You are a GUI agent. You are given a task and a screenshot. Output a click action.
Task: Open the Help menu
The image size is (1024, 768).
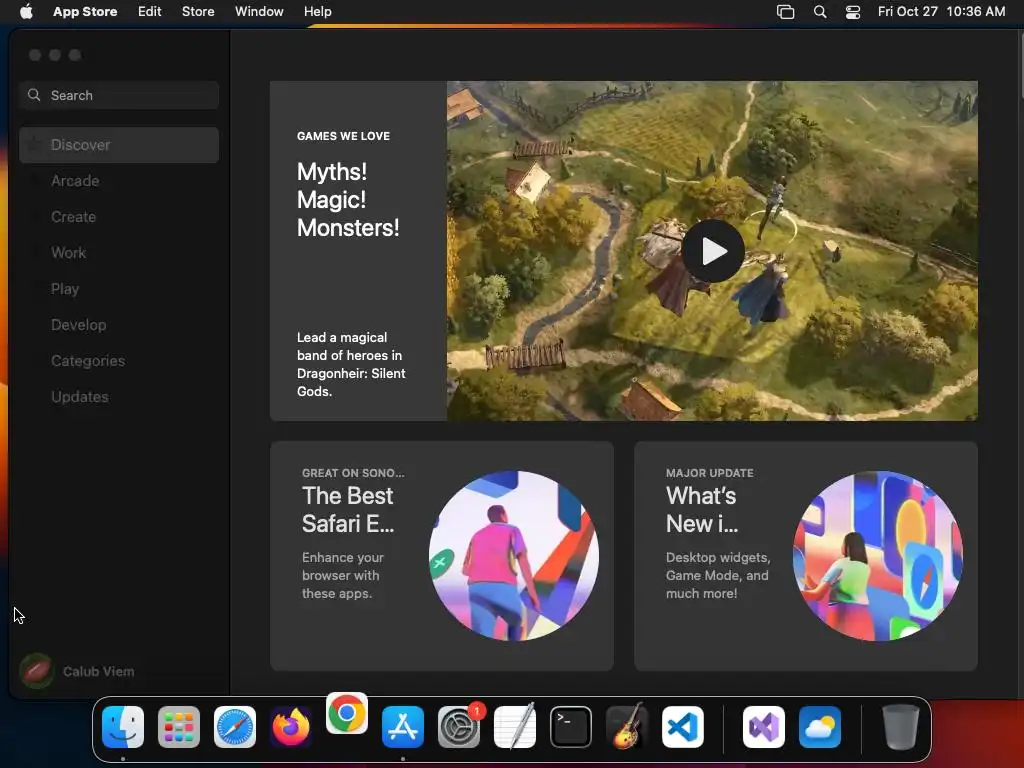(317, 11)
